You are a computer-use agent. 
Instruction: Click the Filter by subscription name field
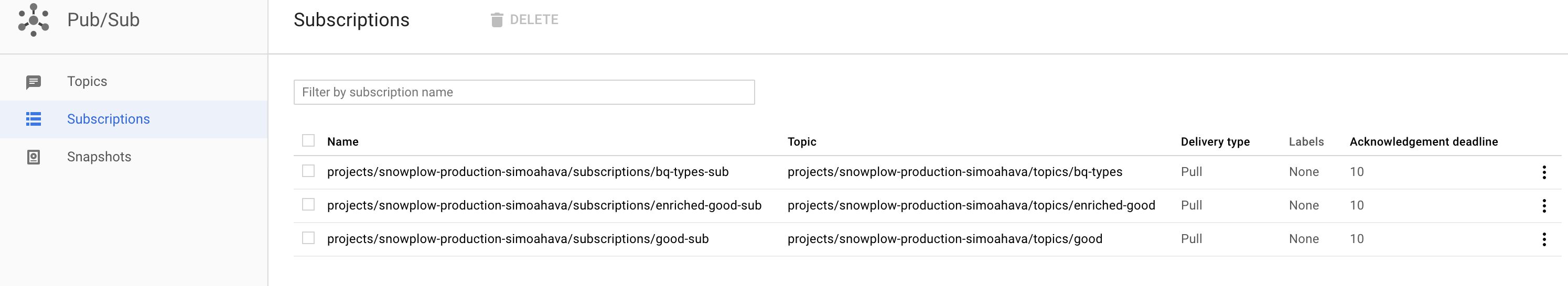[524, 92]
